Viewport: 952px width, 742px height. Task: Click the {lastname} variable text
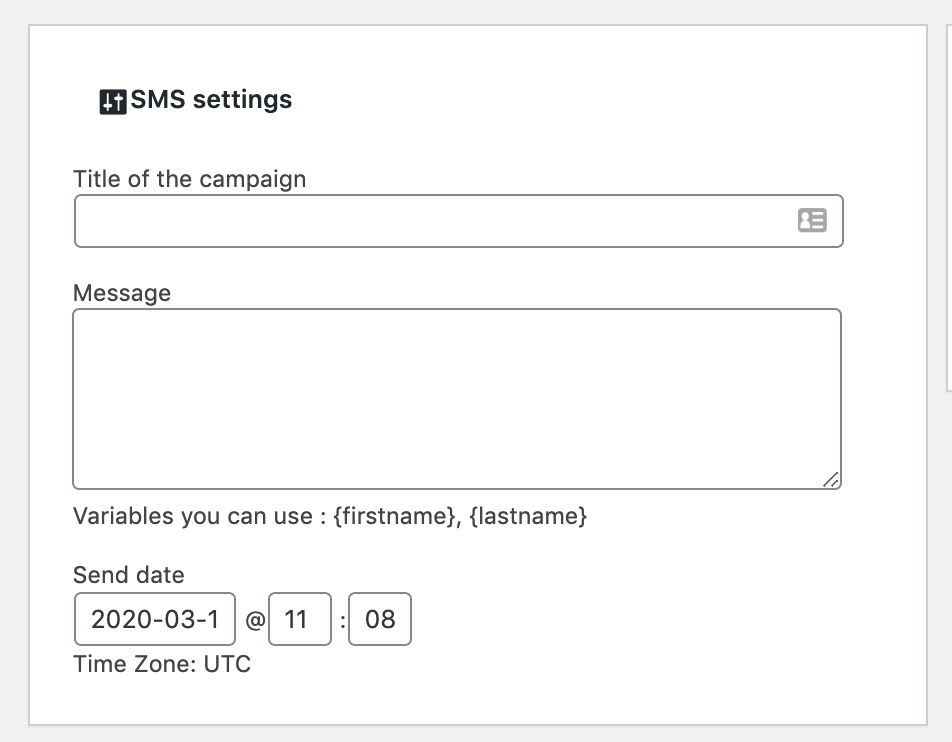(x=528, y=516)
